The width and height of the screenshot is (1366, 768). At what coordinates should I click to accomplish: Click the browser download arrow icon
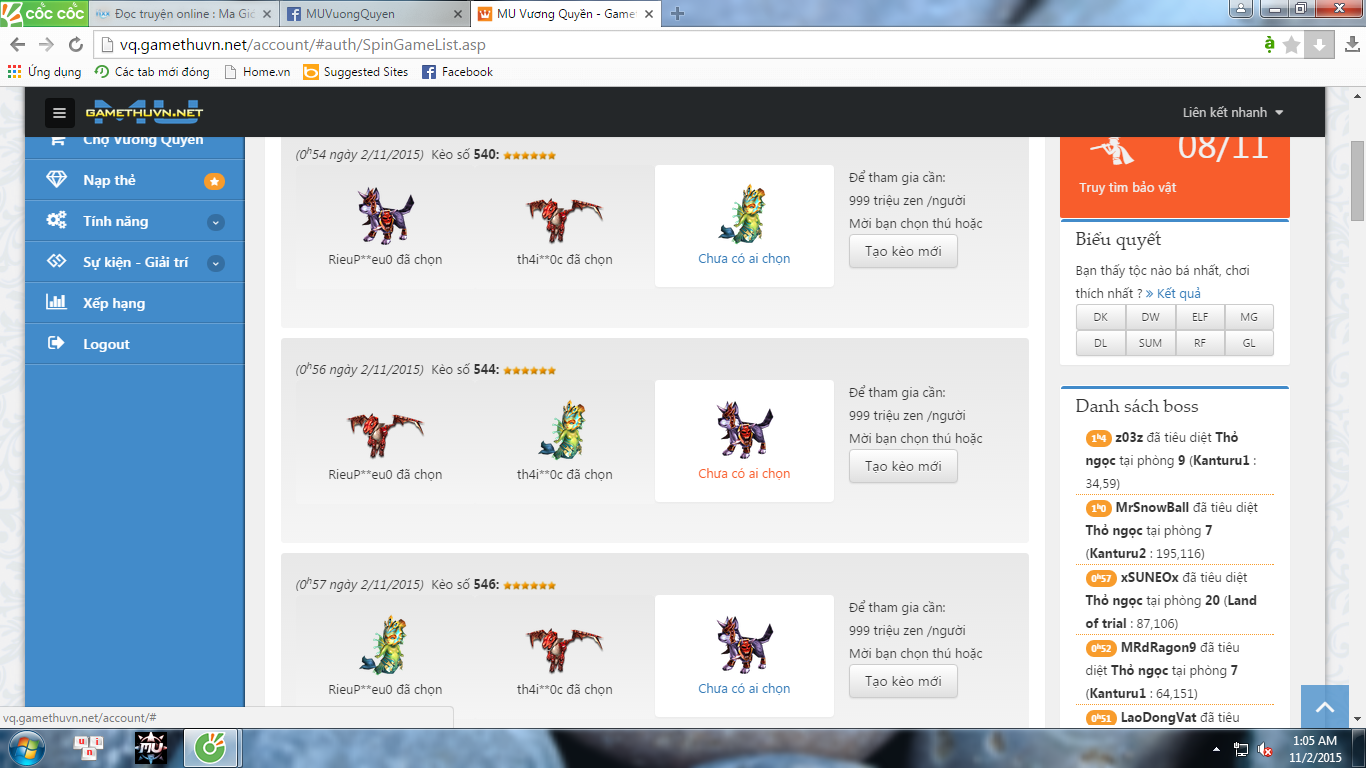pyautogui.click(x=1320, y=44)
